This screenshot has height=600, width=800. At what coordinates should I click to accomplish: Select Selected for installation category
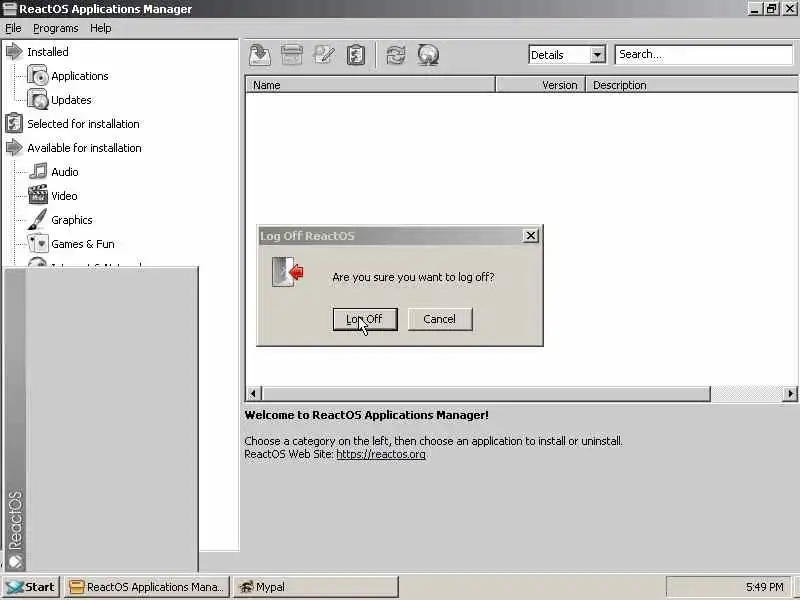[83, 124]
